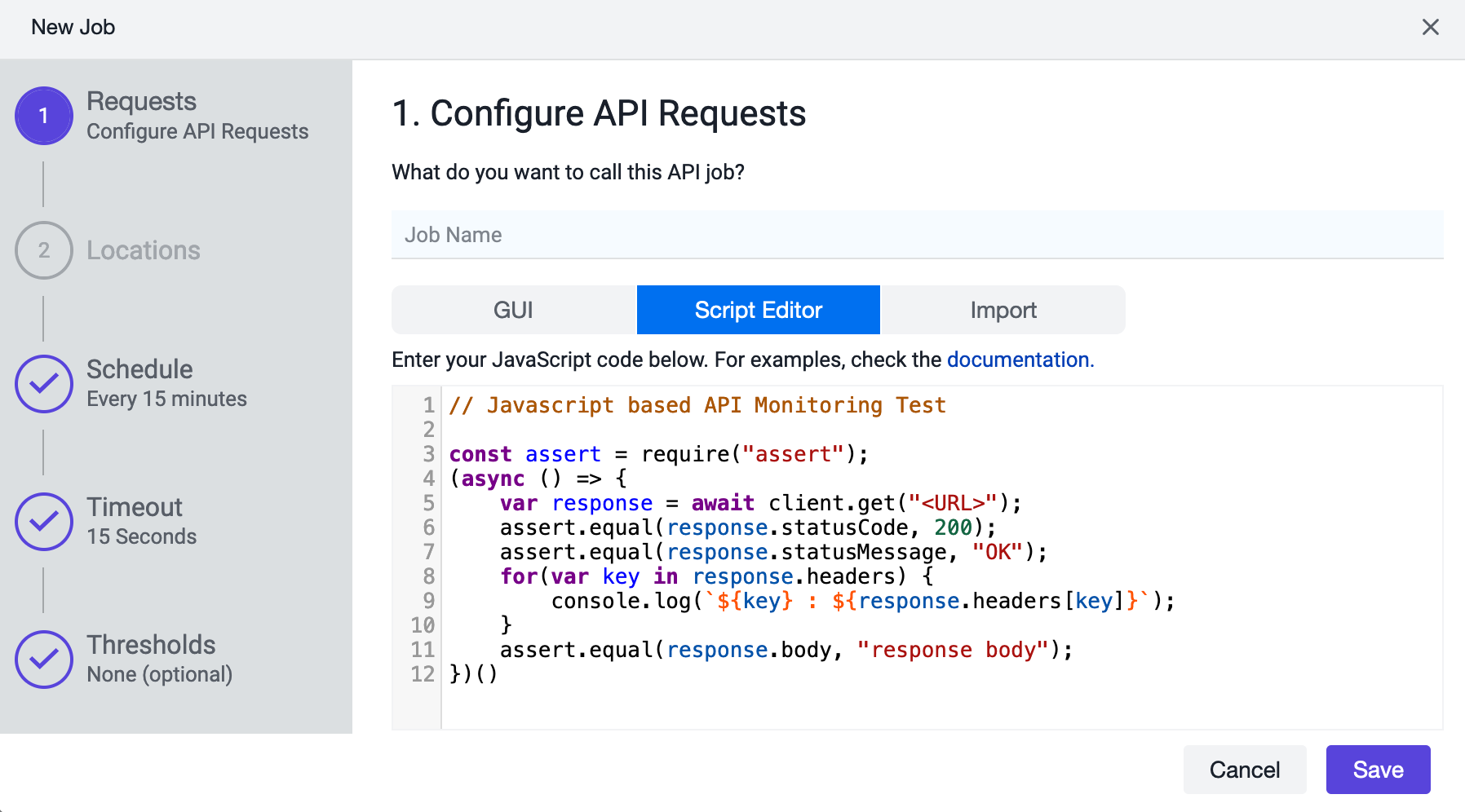This screenshot has width=1465, height=812.
Task: Click the client.get("<URL>") code line
Action: [x=760, y=503]
